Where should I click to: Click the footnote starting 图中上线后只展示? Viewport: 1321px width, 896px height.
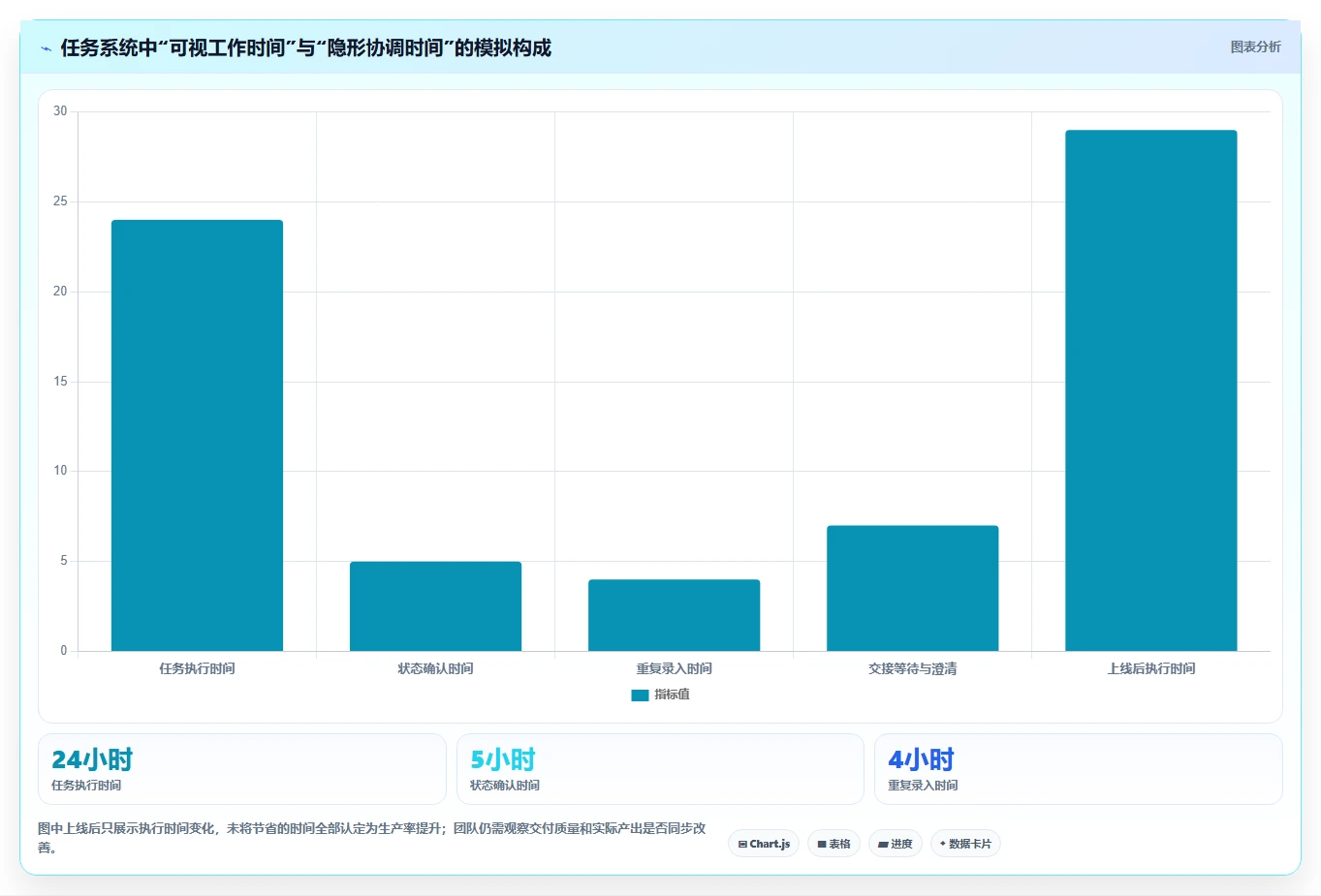(x=372, y=838)
